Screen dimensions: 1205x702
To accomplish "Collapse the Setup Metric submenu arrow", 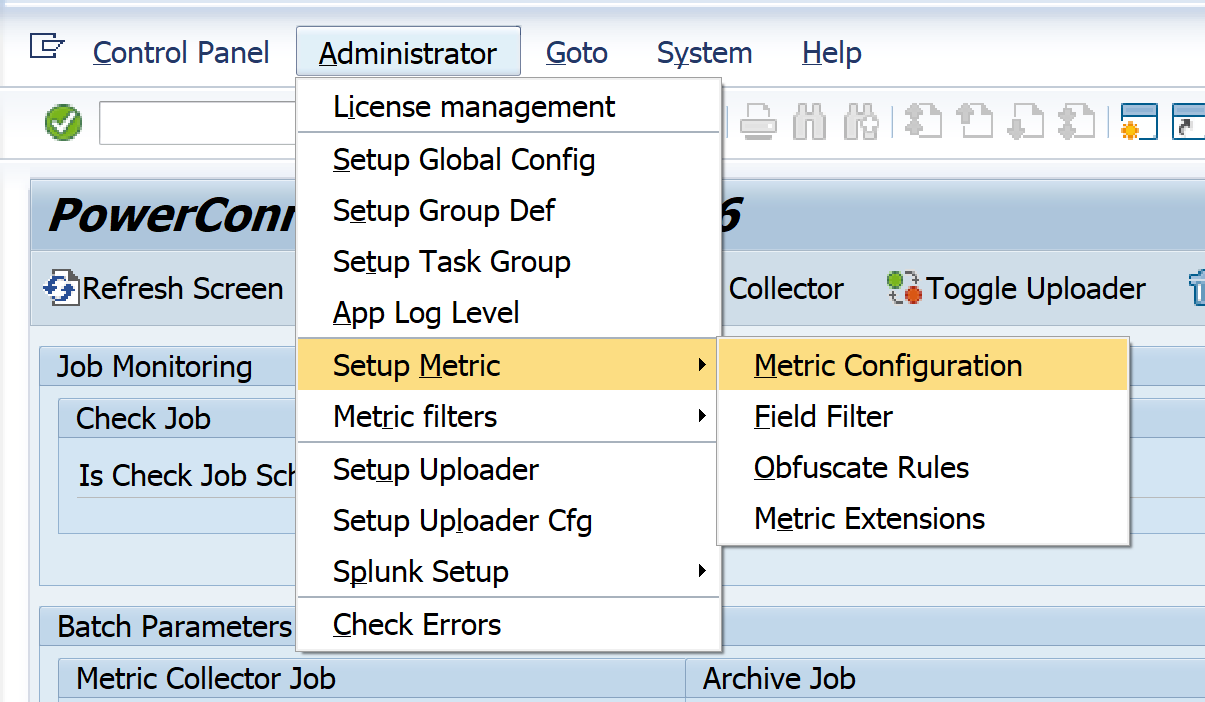I will tap(702, 365).
